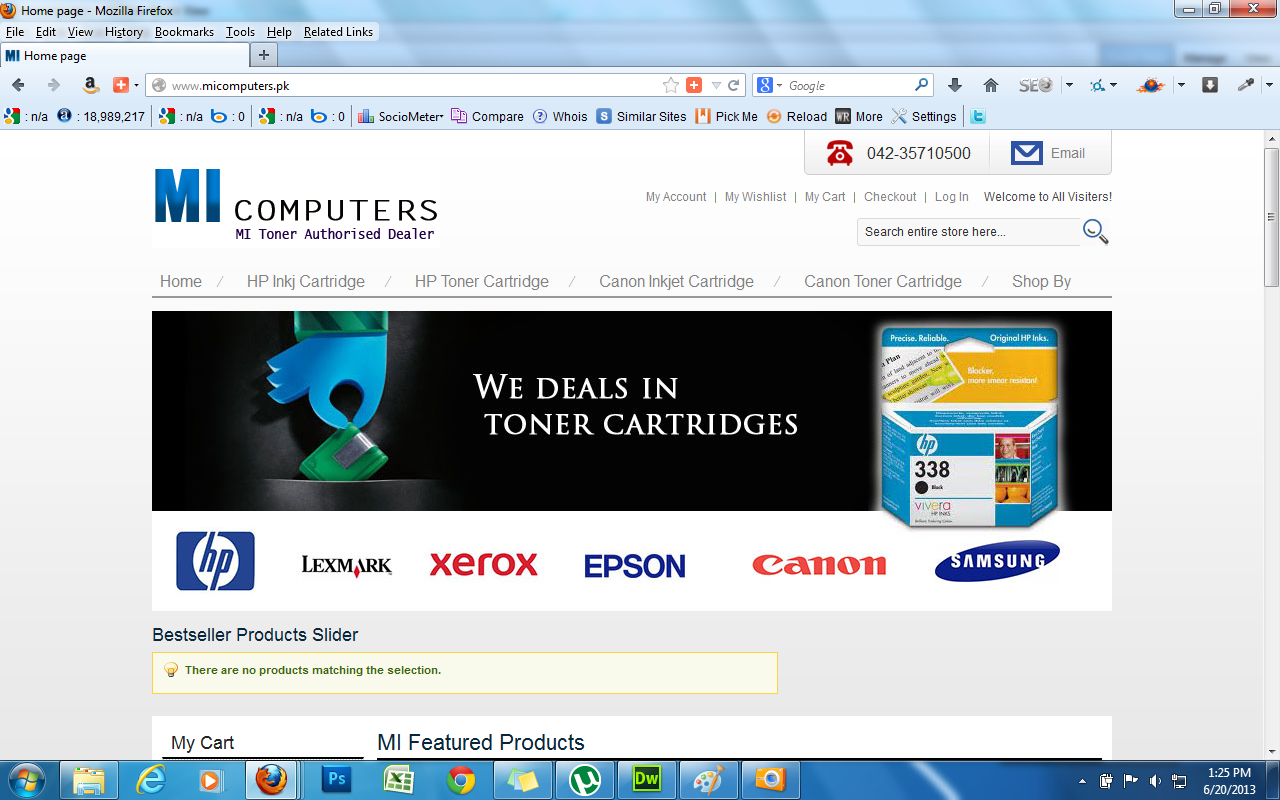Open Dreamweaver from the taskbar
This screenshot has height=800, width=1280.
point(647,779)
